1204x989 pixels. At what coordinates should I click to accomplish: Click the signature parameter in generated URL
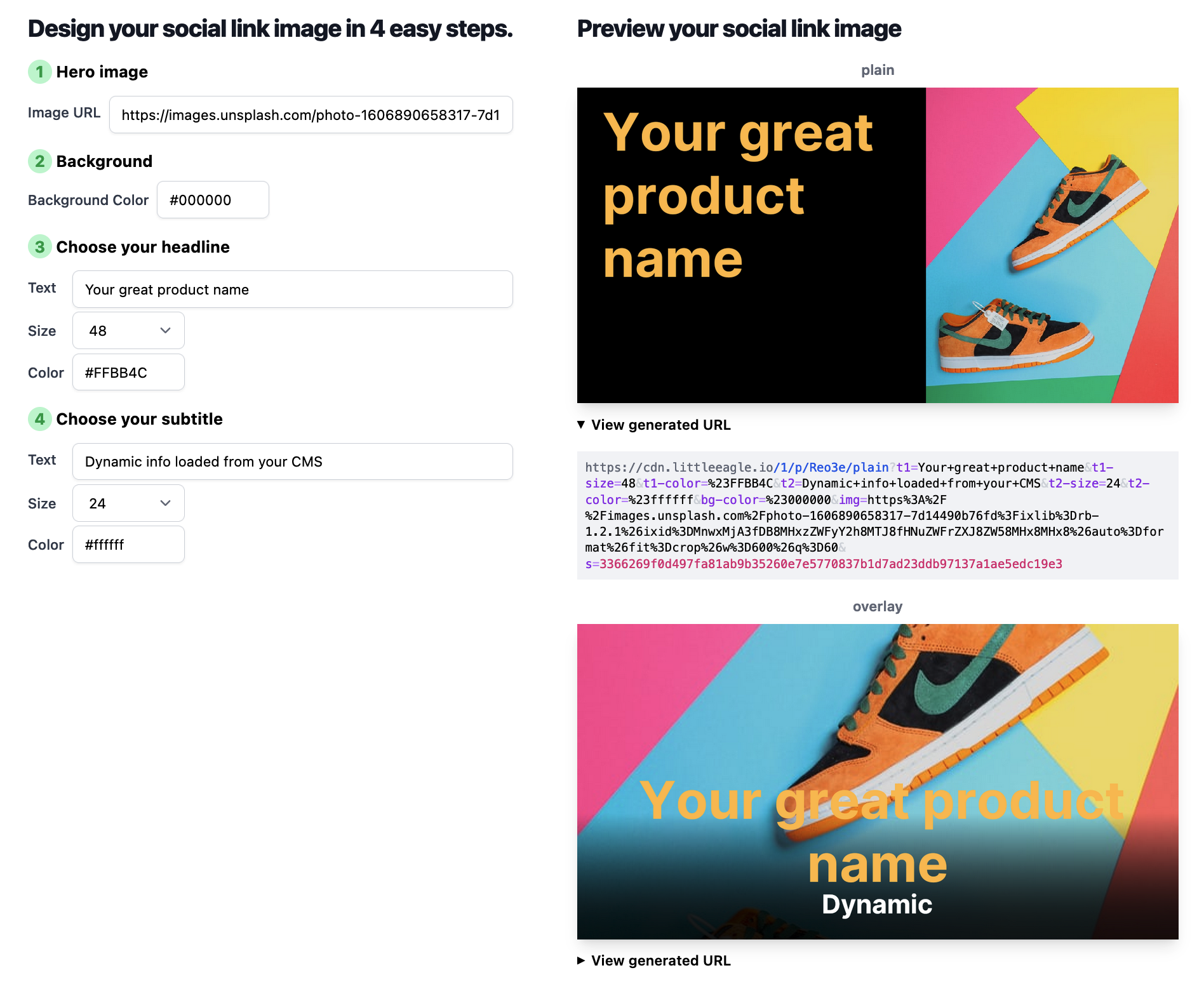pyautogui.click(x=824, y=564)
